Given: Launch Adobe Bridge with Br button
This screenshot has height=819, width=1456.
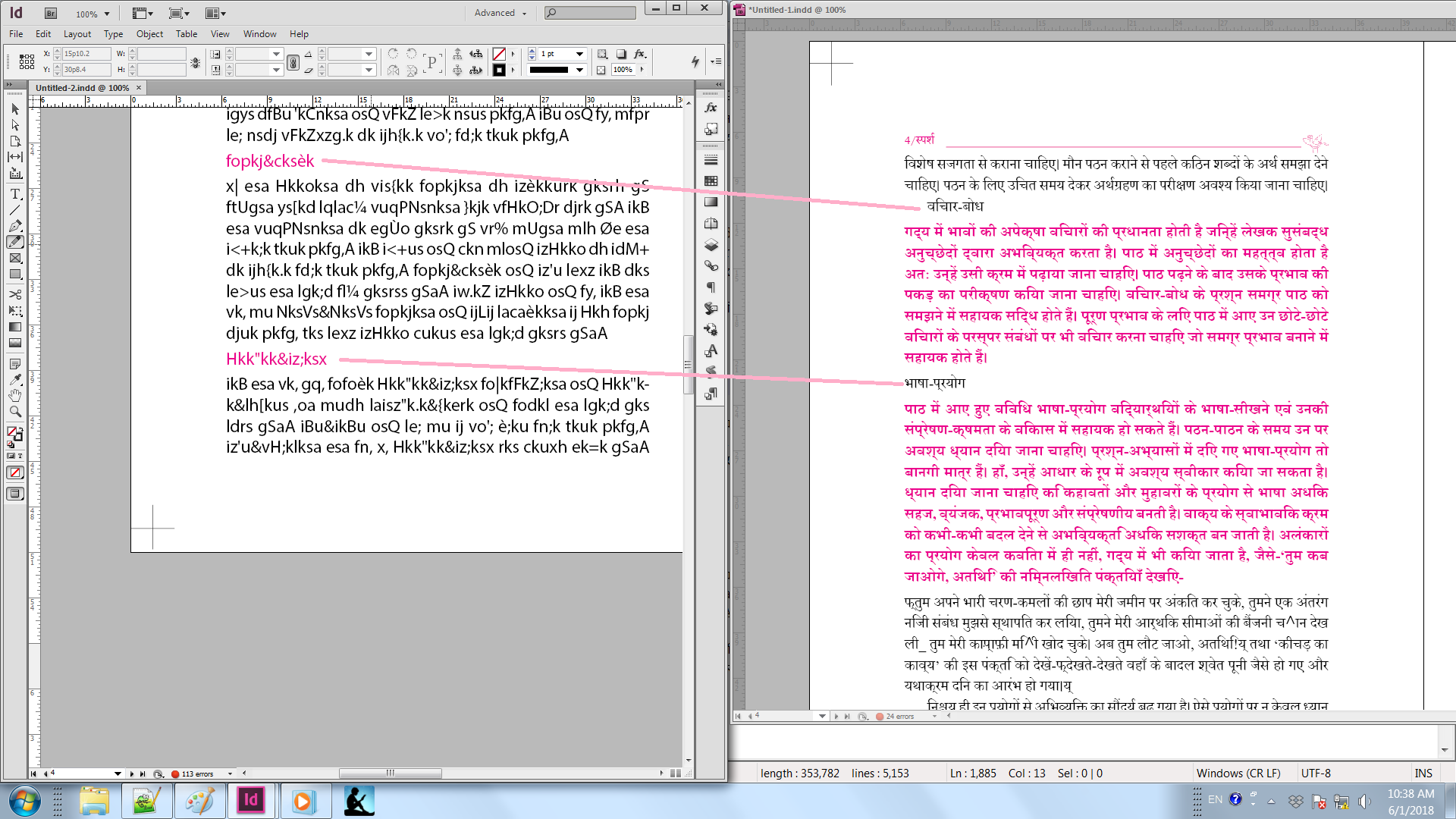Looking at the screenshot, I should coord(51,13).
